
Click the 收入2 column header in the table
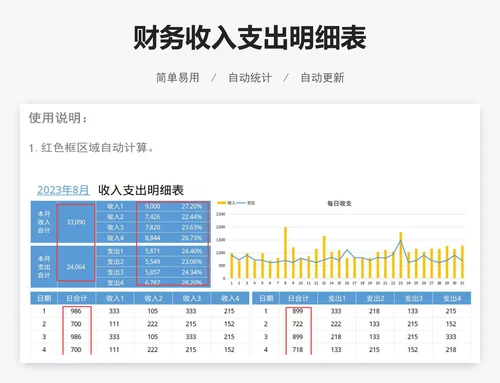(x=153, y=298)
